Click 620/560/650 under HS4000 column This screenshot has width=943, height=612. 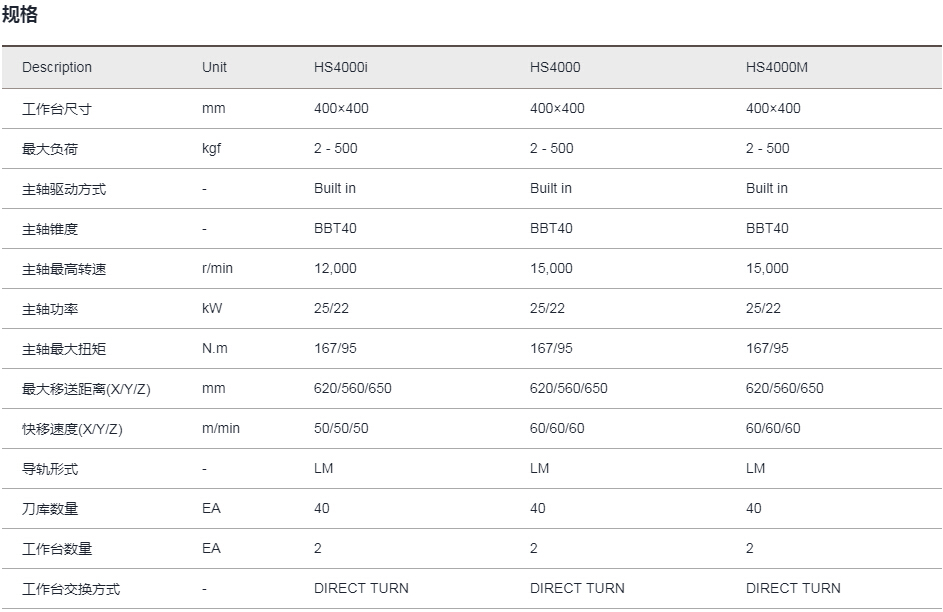click(568, 388)
